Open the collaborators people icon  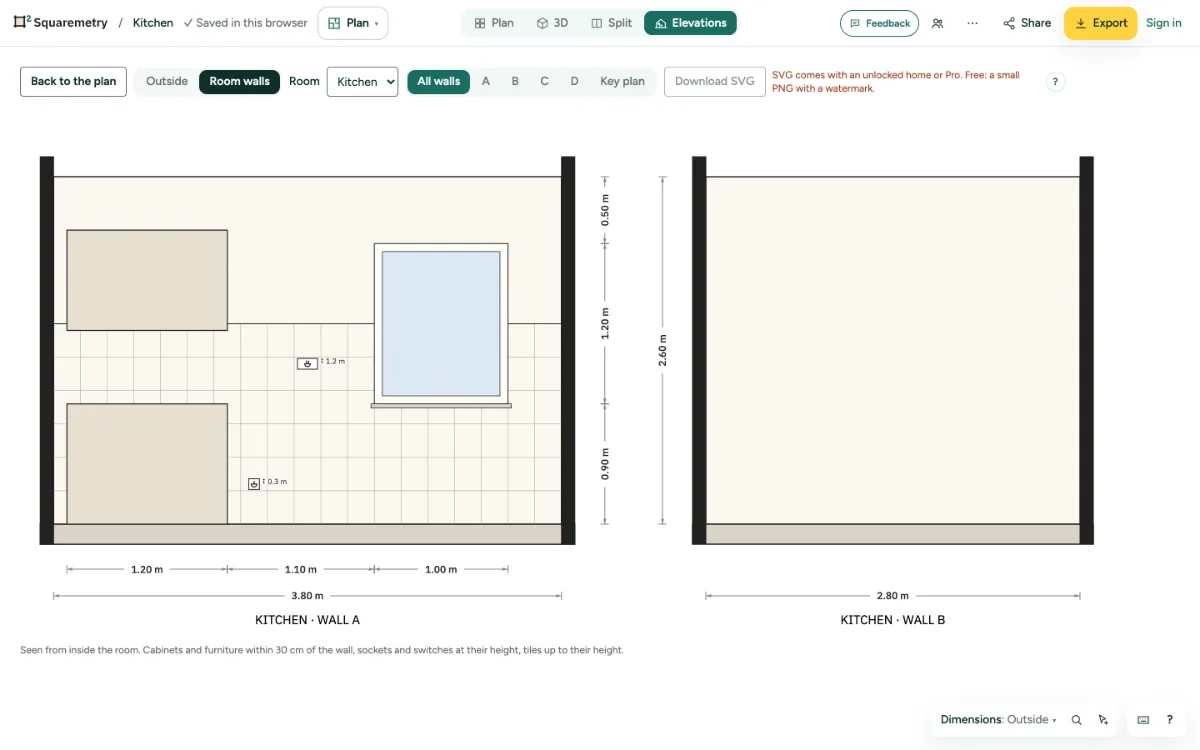click(x=937, y=23)
